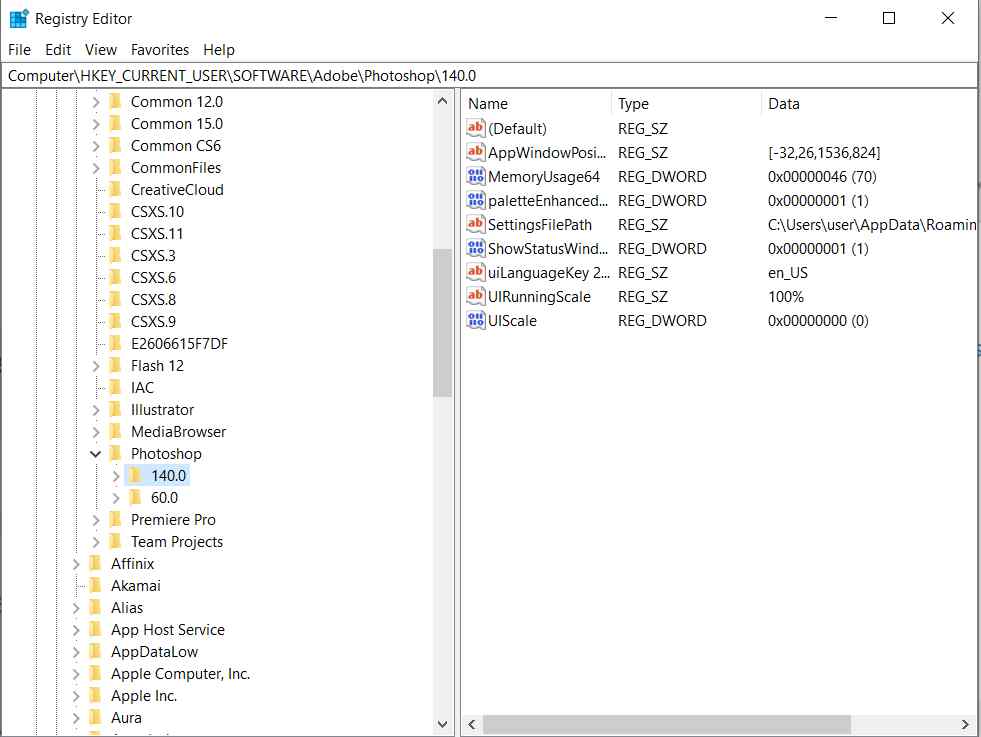981x737 pixels.
Task: Click the AppWindowPosition string icon
Action: [x=475, y=152]
